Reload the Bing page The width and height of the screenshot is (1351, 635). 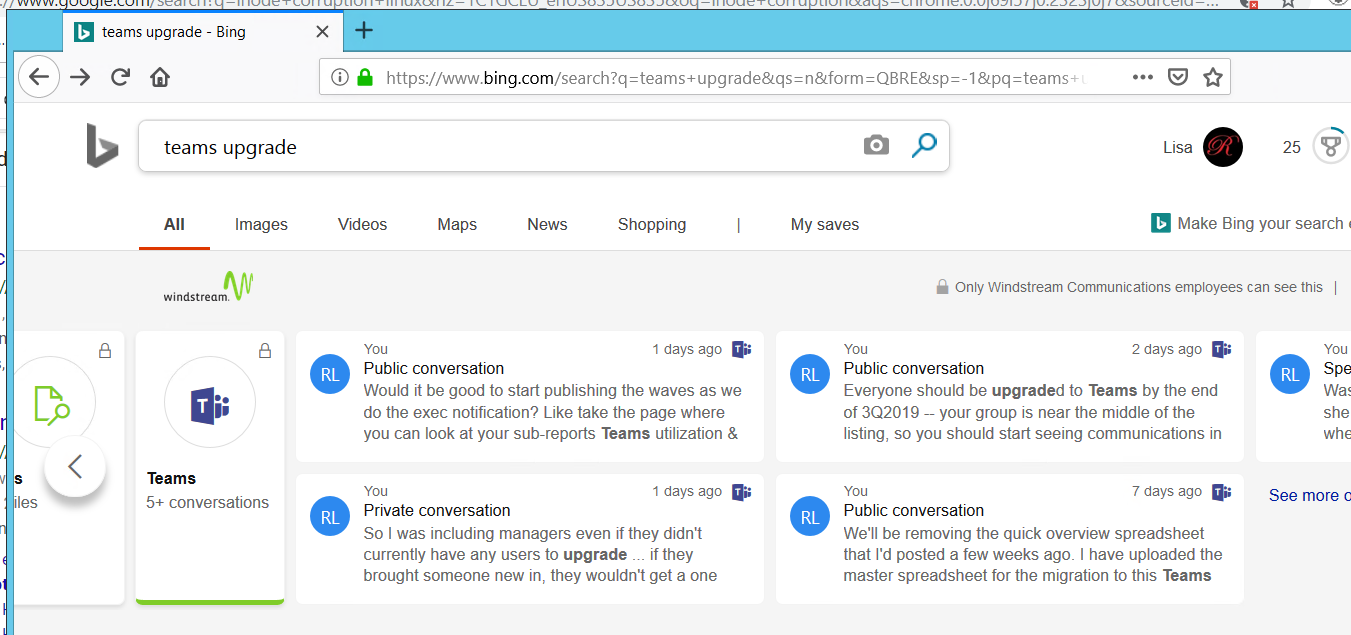[x=121, y=77]
